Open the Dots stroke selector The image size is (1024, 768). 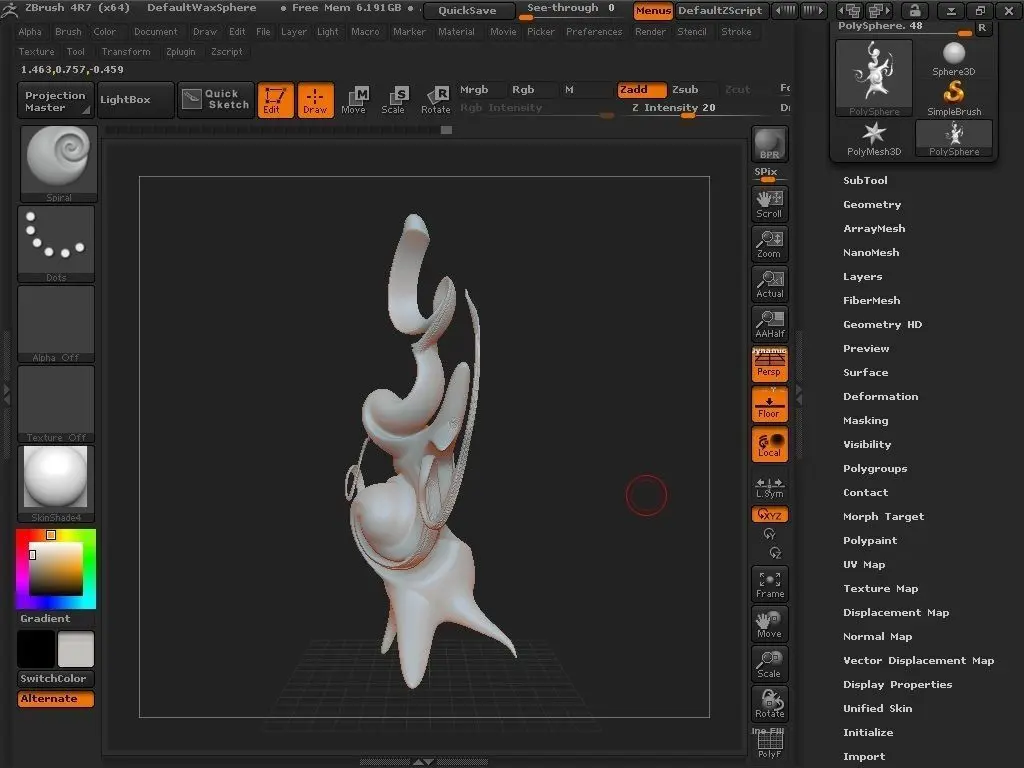(x=56, y=244)
